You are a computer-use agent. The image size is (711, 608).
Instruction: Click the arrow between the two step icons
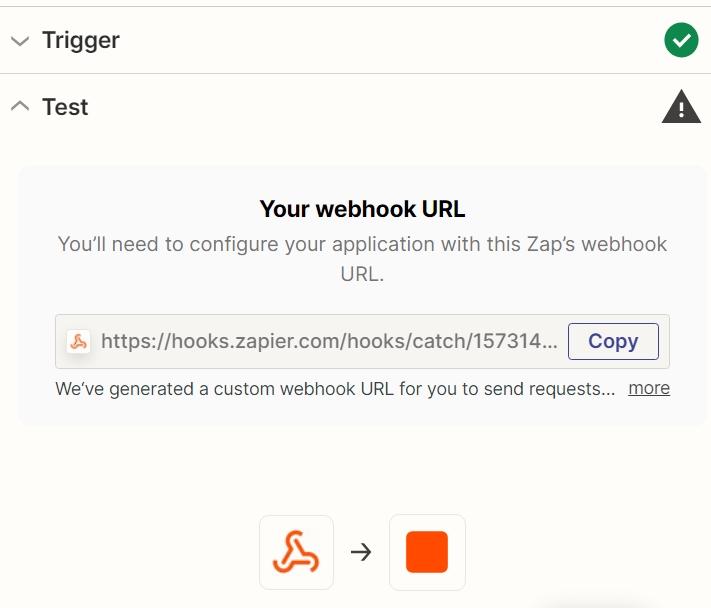tap(361, 552)
